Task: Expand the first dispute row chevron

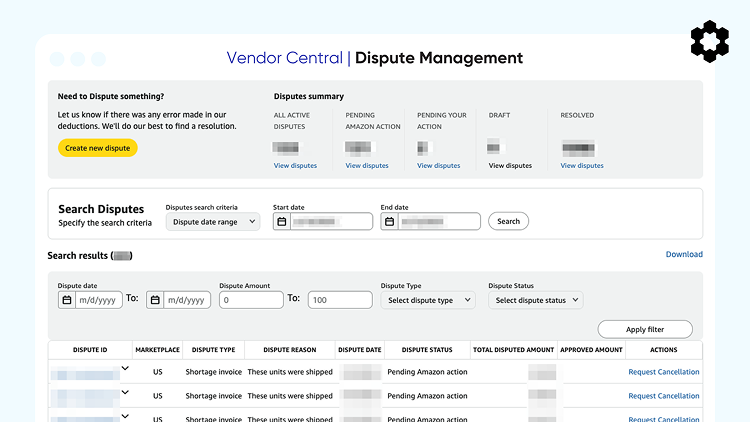Action: click(125, 368)
